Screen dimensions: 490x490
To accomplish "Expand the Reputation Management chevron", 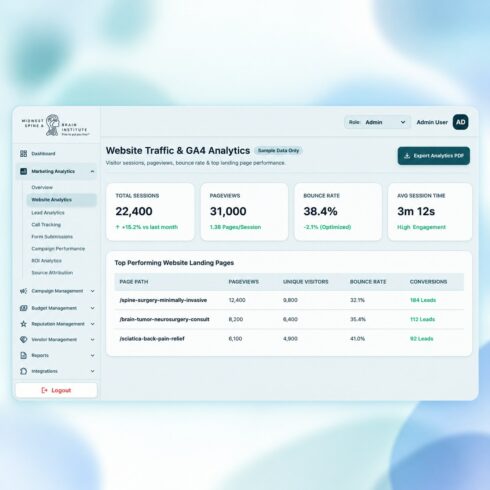I will [92, 324].
